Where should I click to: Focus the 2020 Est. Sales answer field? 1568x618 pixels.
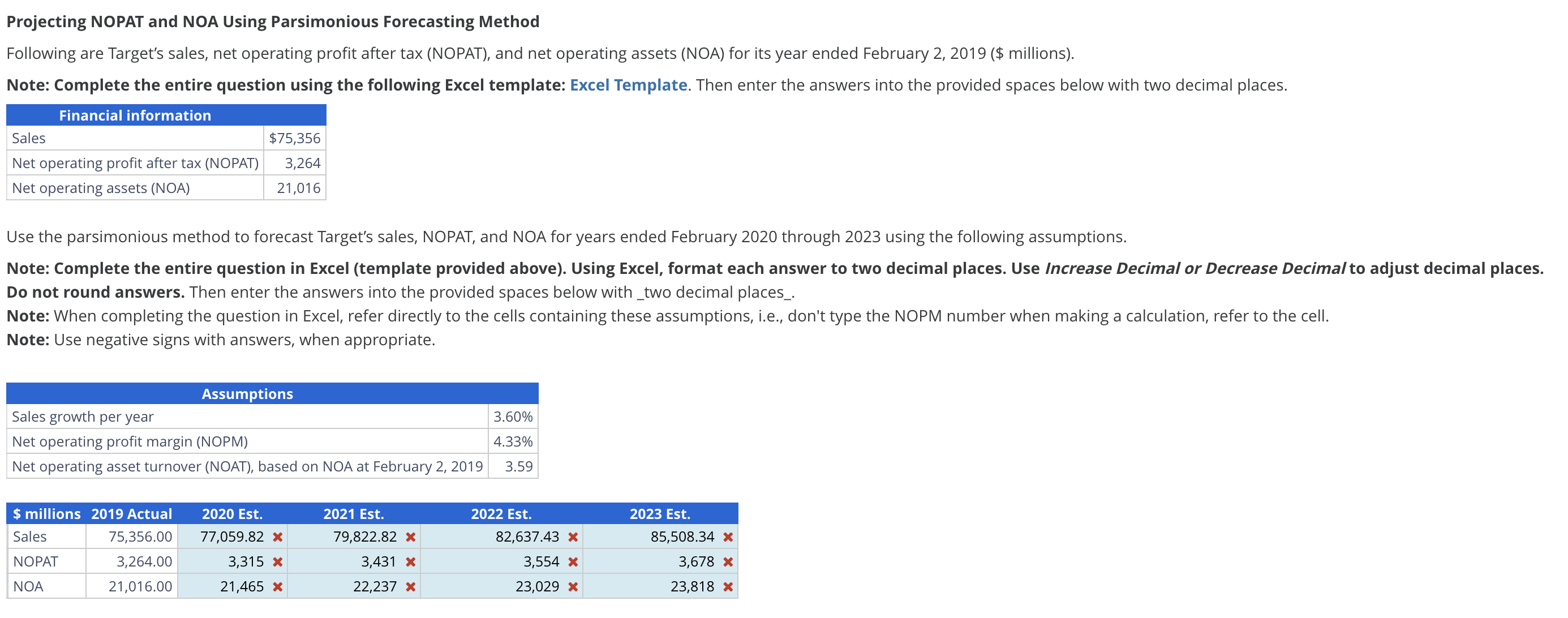(225, 537)
